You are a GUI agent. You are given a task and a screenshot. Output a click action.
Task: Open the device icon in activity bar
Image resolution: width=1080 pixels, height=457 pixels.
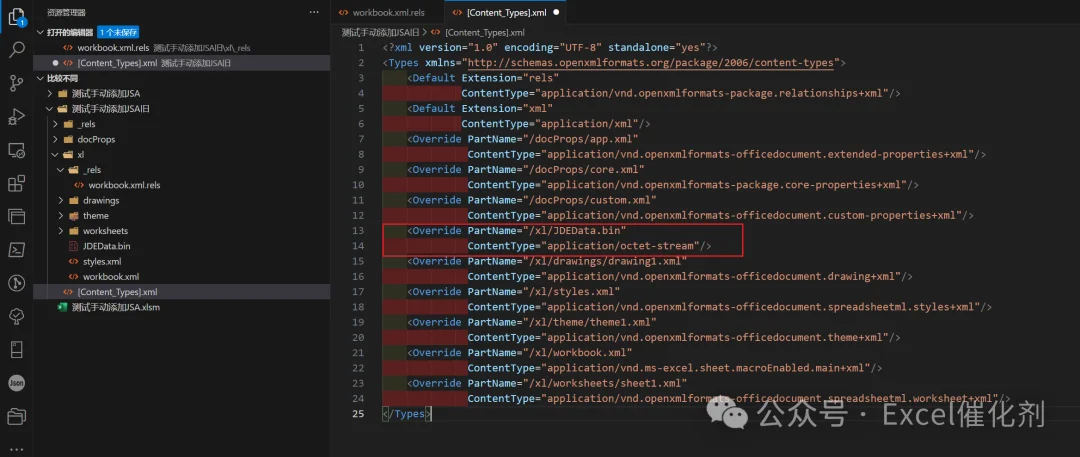[17, 349]
